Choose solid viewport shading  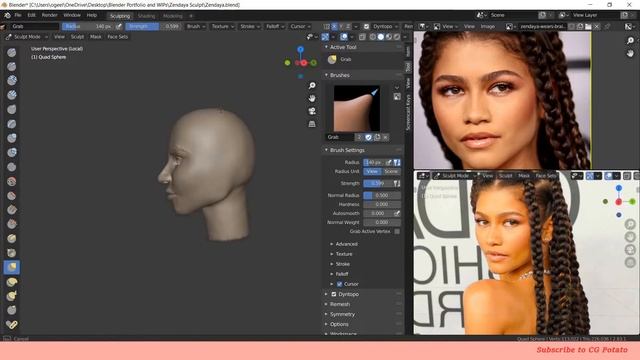tap(380, 37)
